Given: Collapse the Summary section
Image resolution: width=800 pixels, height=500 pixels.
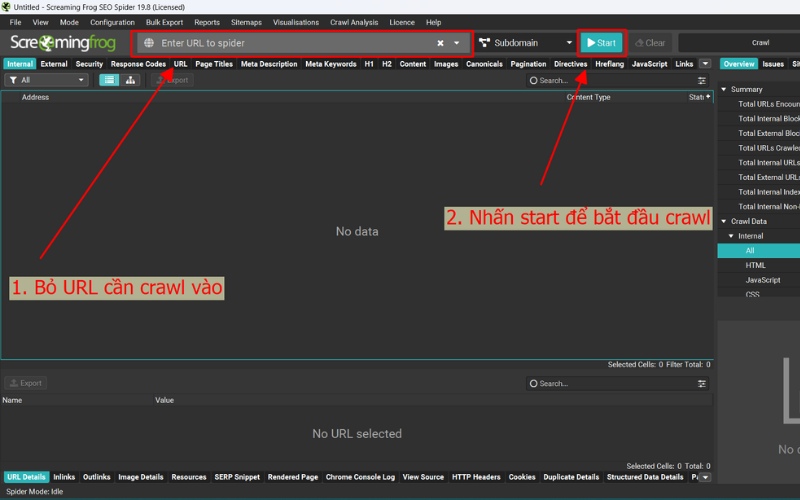Looking at the screenshot, I should click(x=724, y=89).
